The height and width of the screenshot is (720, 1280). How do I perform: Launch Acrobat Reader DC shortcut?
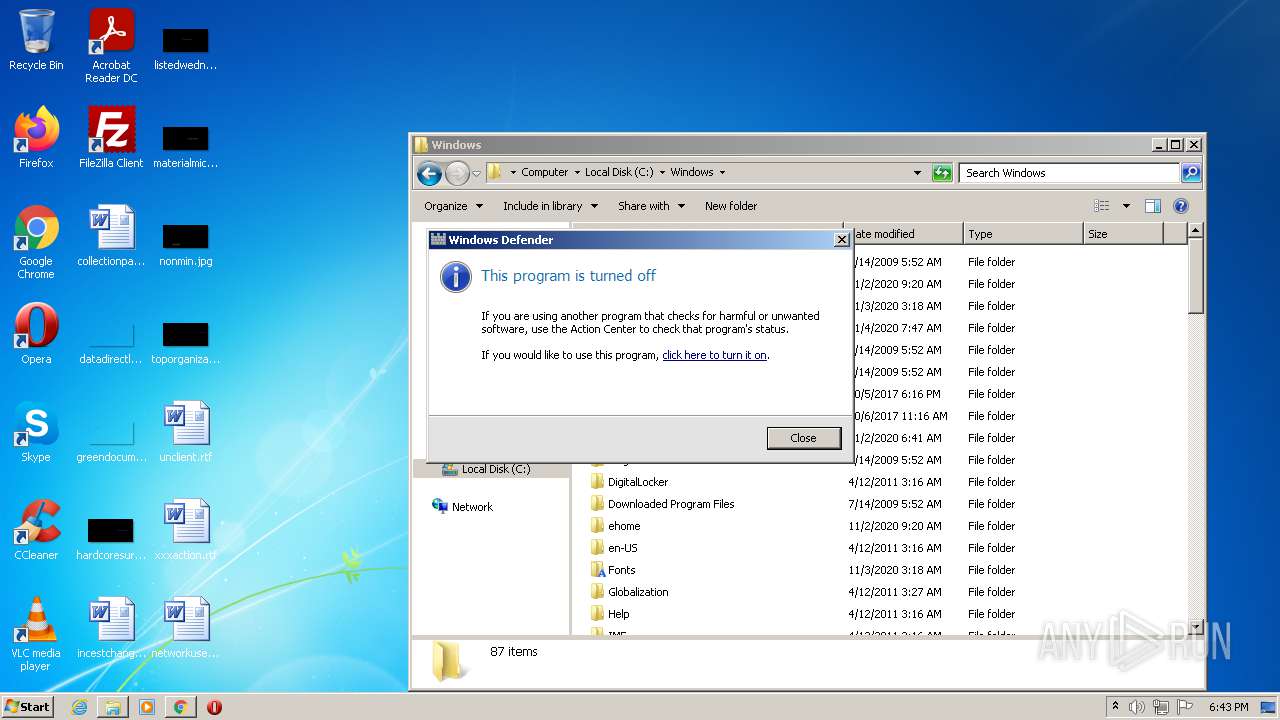pyautogui.click(x=111, y=46)
